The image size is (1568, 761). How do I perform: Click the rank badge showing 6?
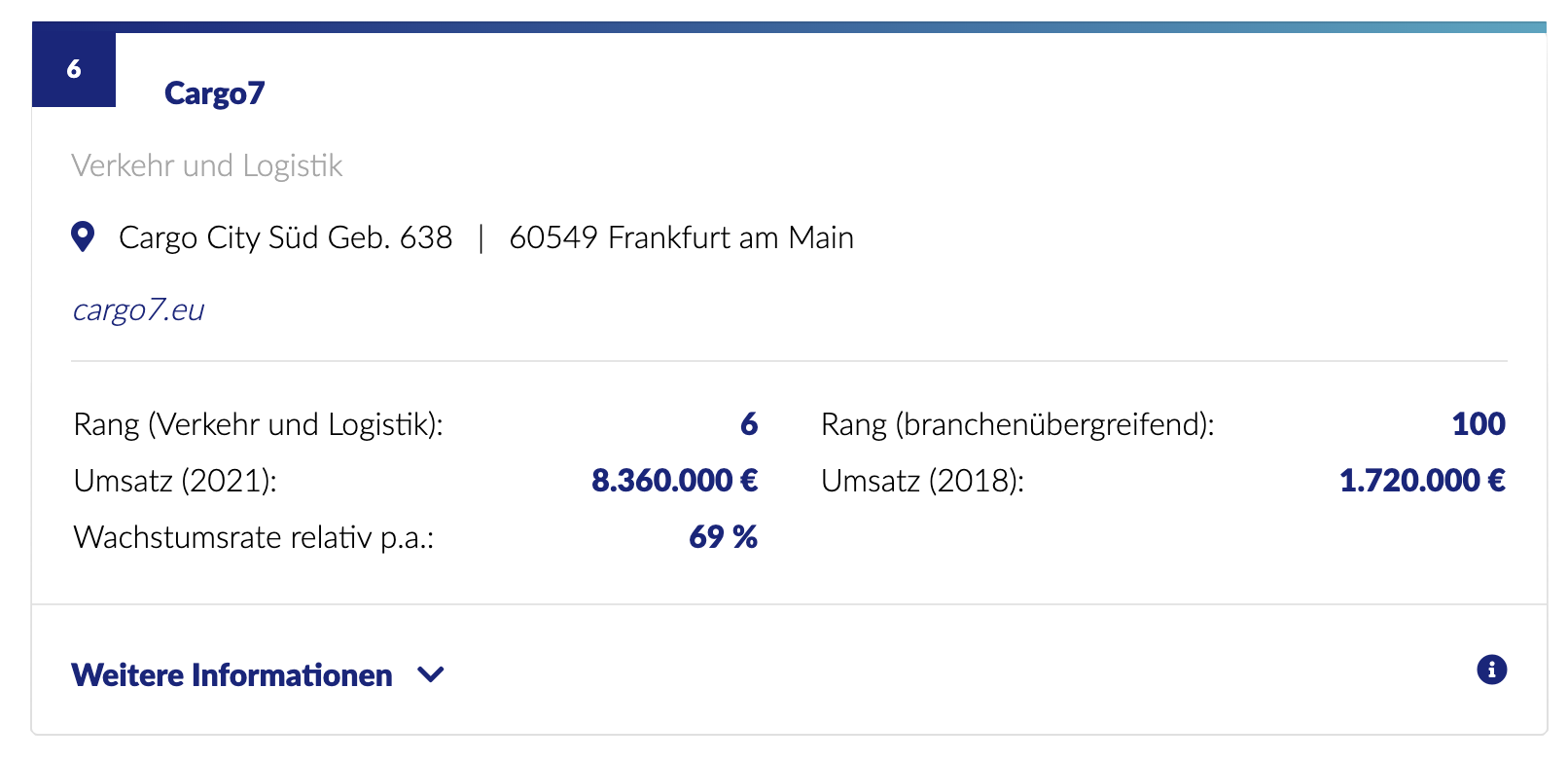[x=74, y=69]
